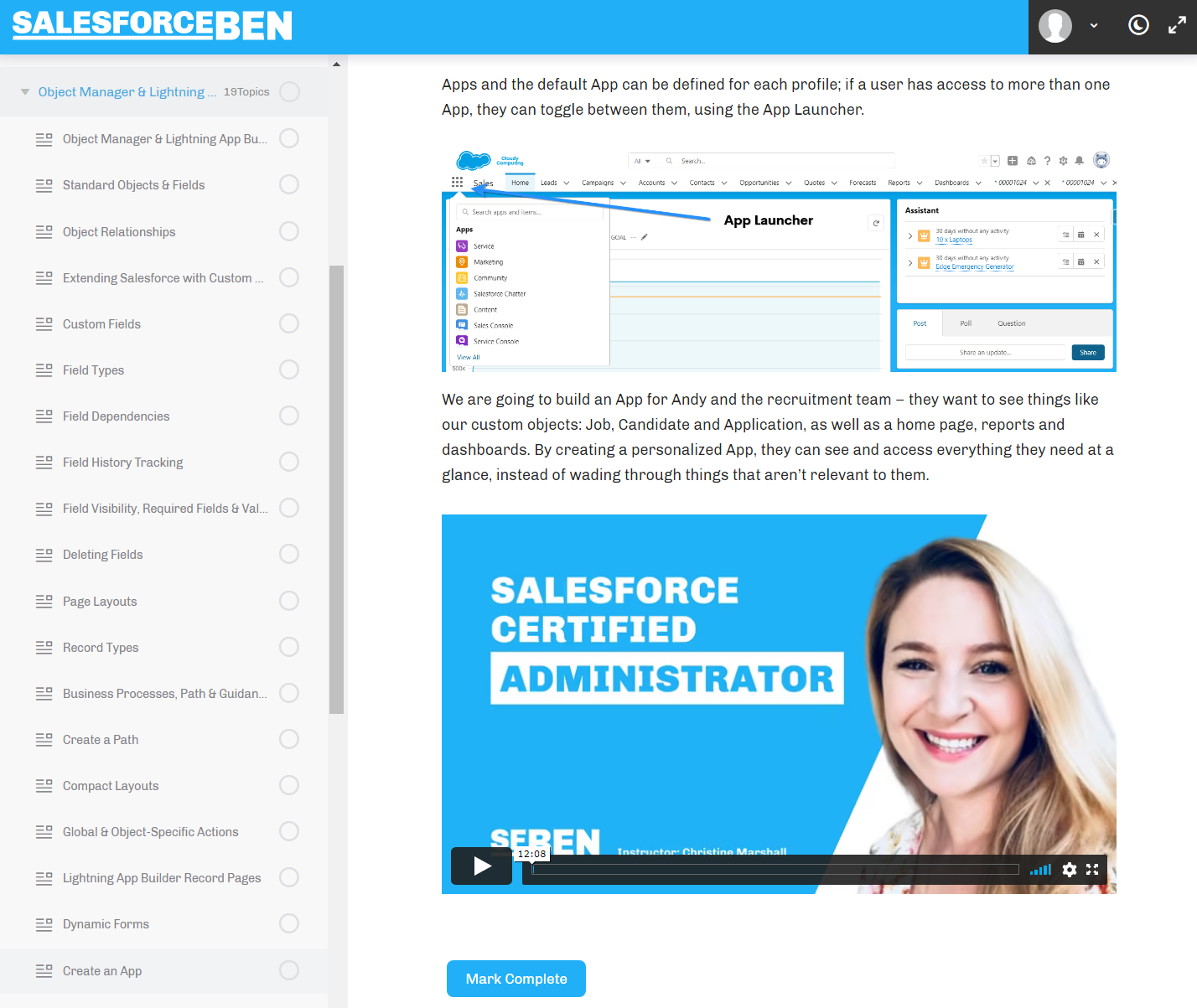Open the Object Relationships topic
The height and width of the screenshot is (1008, 1197).
click(x=119, y=232)
